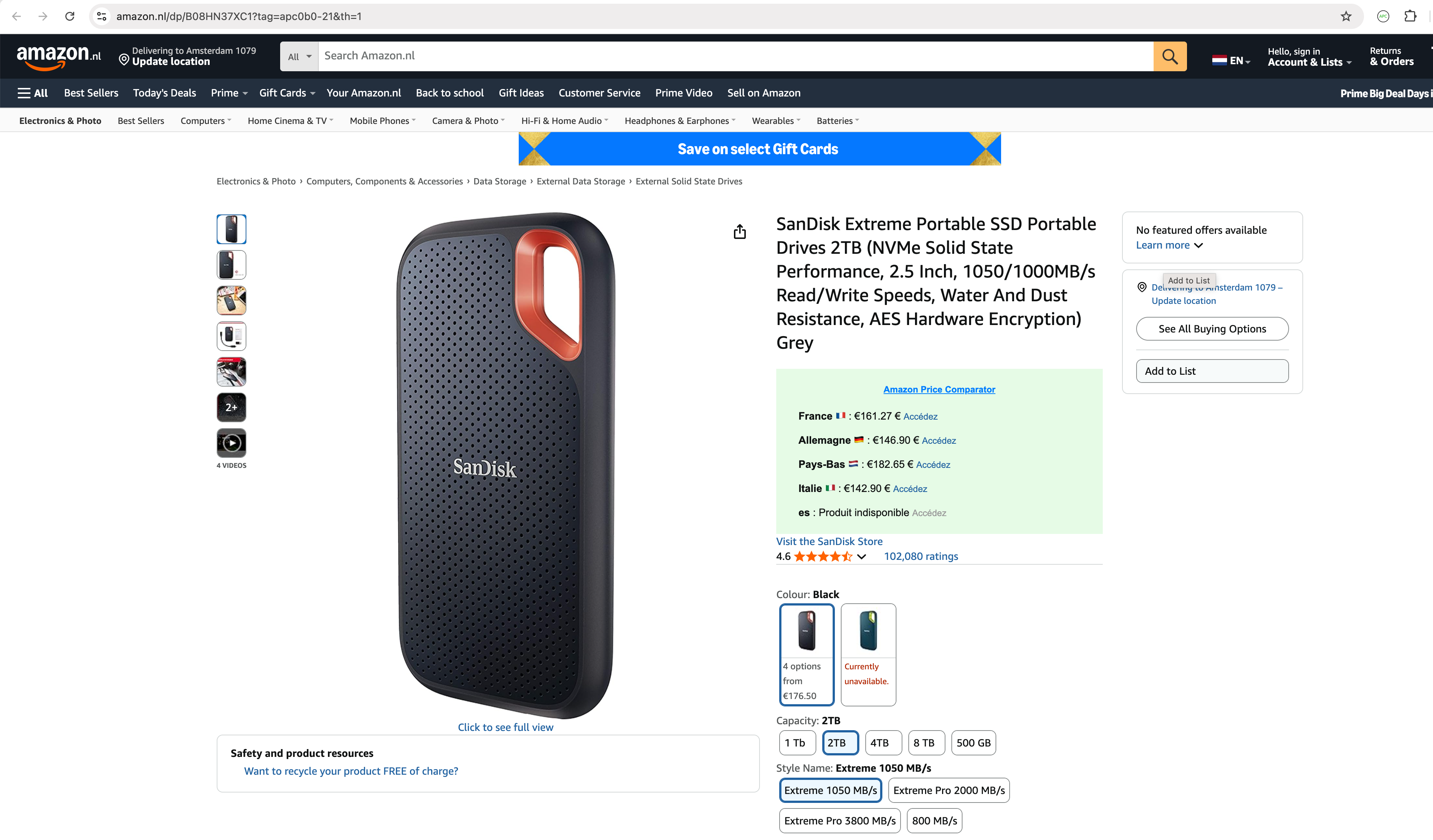Expand the star ratings breakdown chevron
Screen dimensions: 1433x840
[x=862, y=557]
